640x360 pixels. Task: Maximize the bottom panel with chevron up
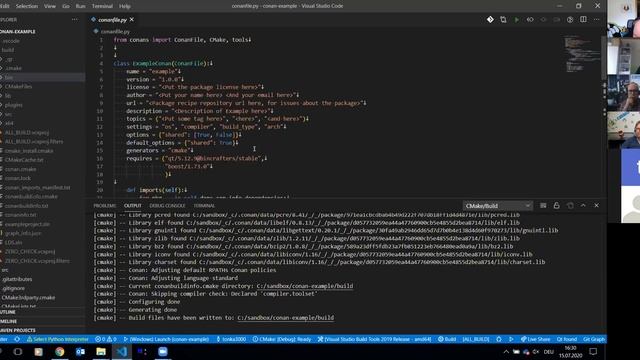pos(583,206)
